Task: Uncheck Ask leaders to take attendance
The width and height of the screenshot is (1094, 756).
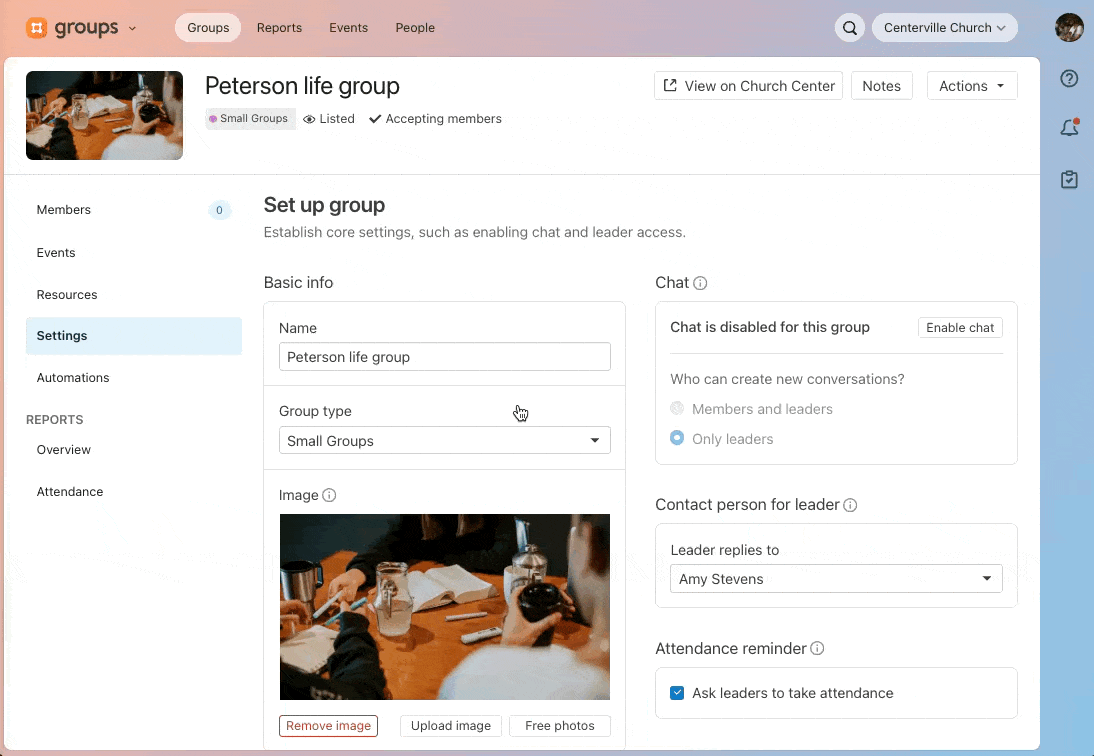Action: 677,693
